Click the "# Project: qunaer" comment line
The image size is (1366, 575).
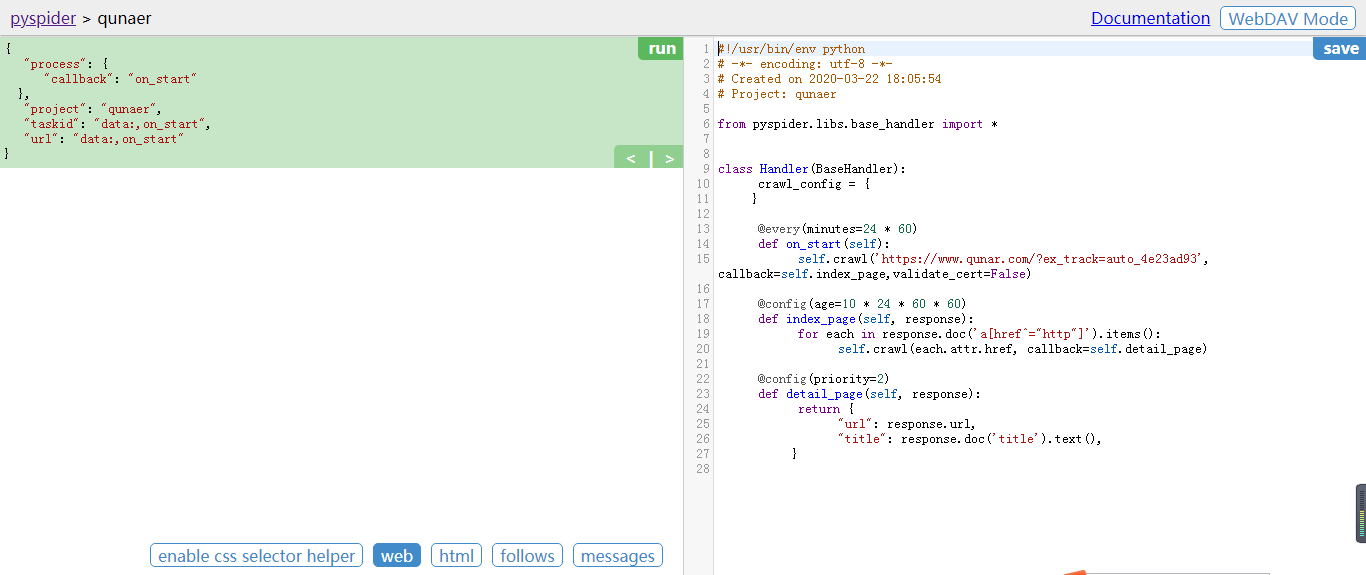(777, 94)
